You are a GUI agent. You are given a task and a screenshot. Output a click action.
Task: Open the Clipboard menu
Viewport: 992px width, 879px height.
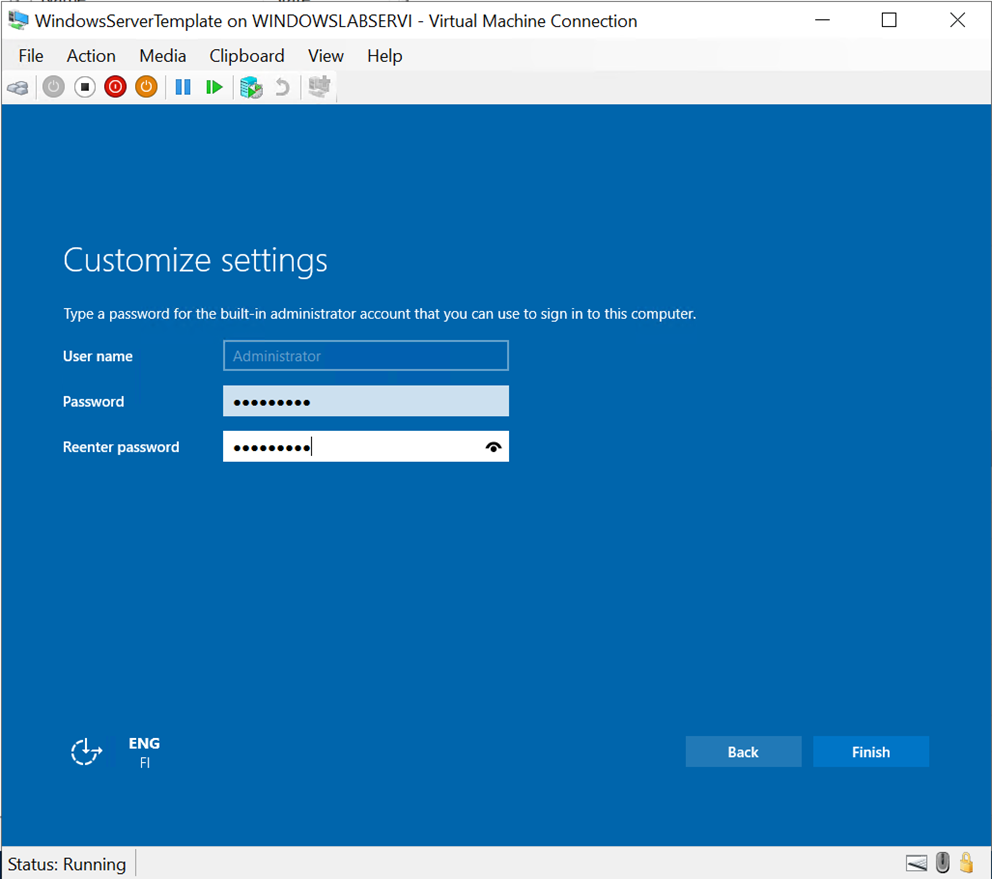247,56
